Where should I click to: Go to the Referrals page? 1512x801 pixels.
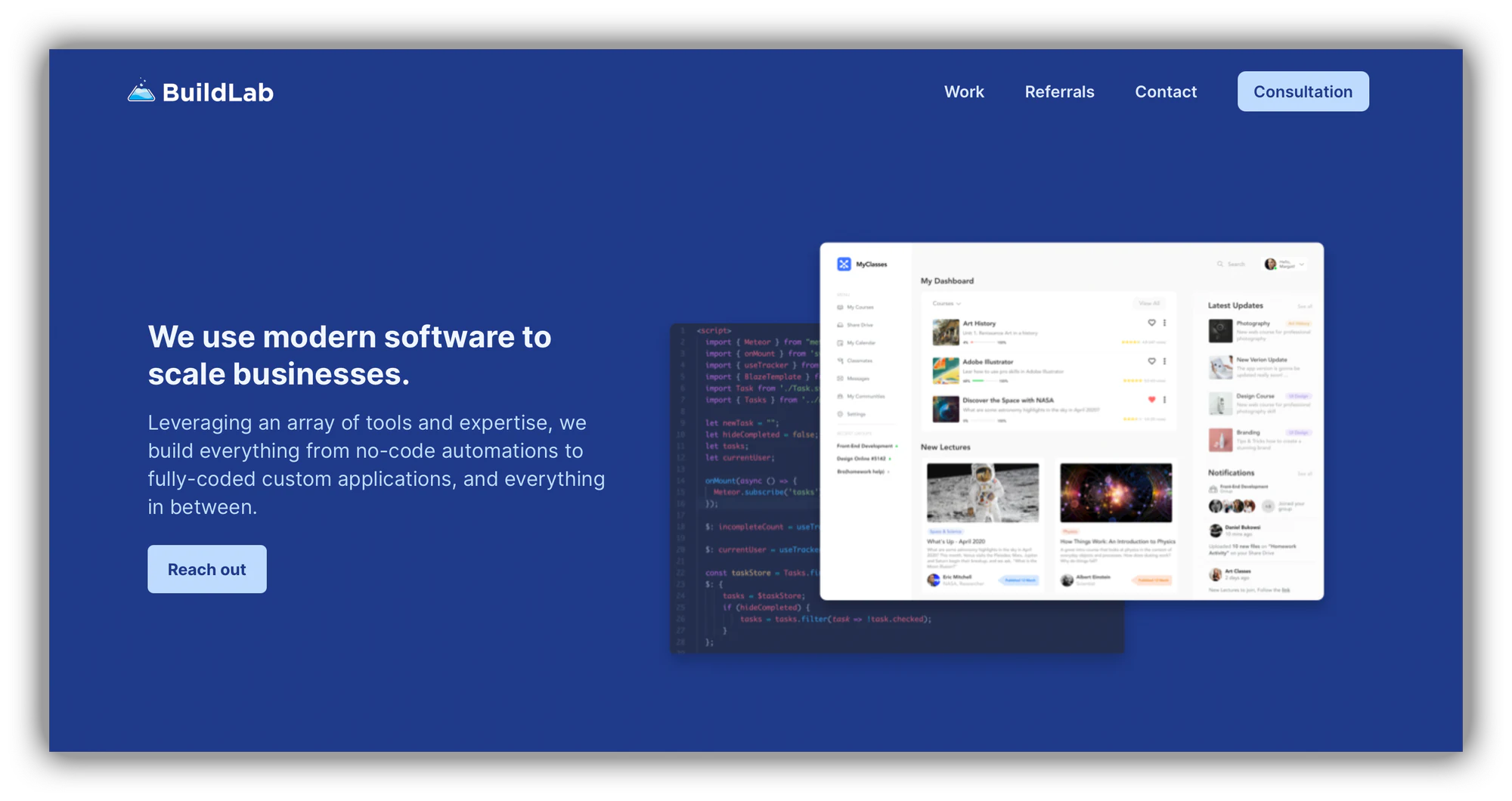(x=1059, y=91)
